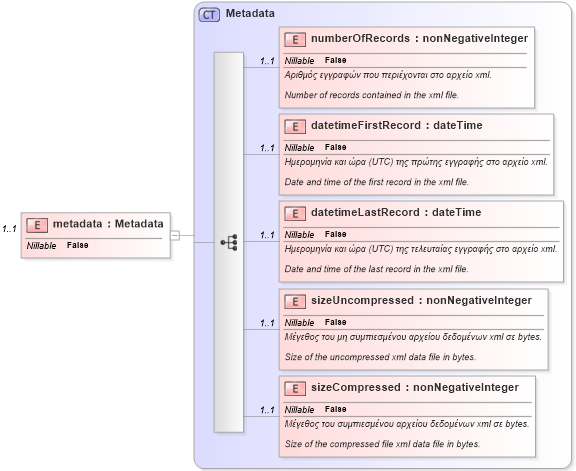Screen dimensions: 576x471
Task: Select 'datetimeFirstRecord : dateTime' heading
Action: [397, 125]
